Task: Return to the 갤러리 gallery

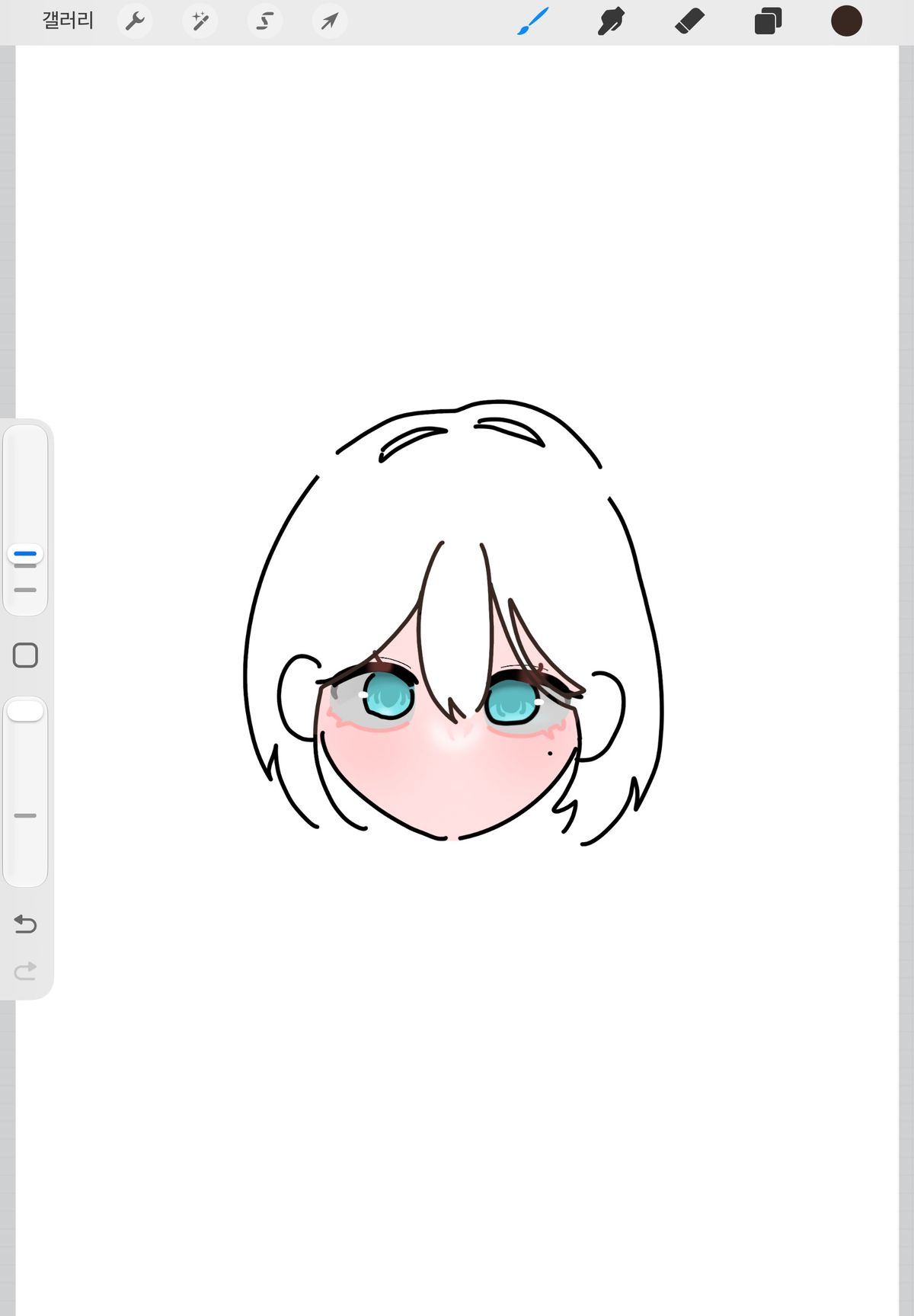Action: (x=68, y=21)
